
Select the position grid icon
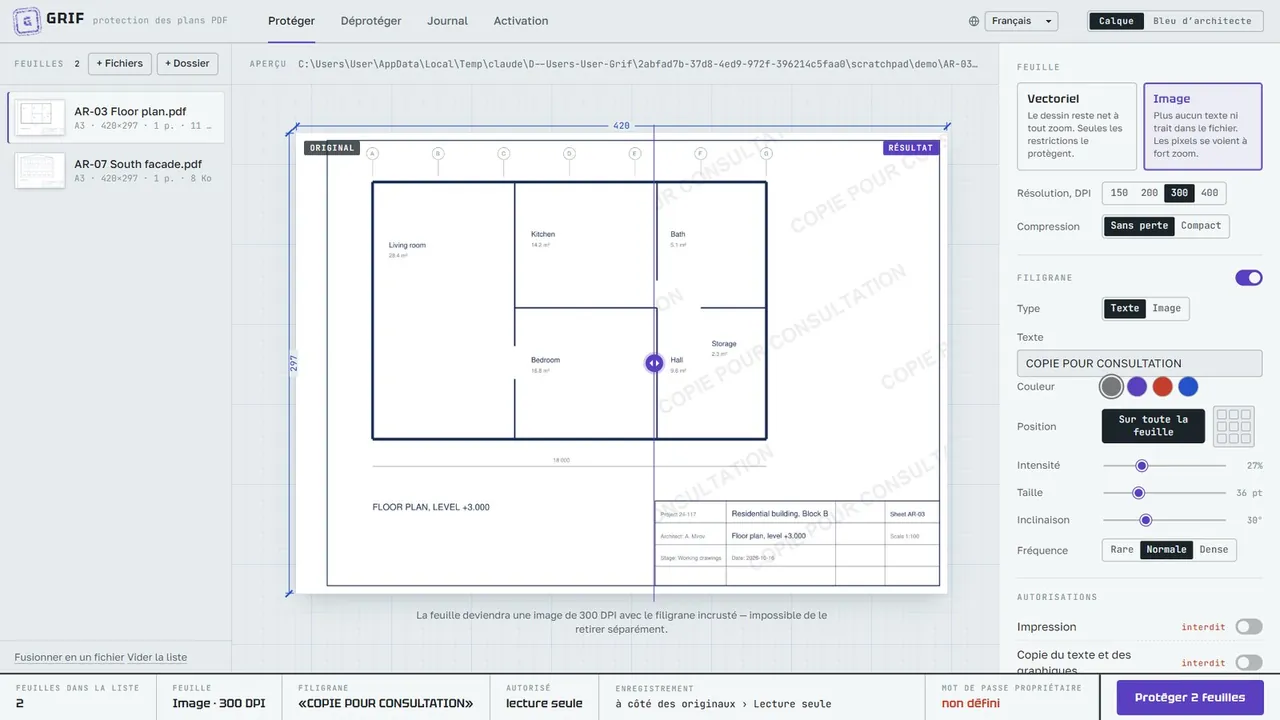(1233, 426)
